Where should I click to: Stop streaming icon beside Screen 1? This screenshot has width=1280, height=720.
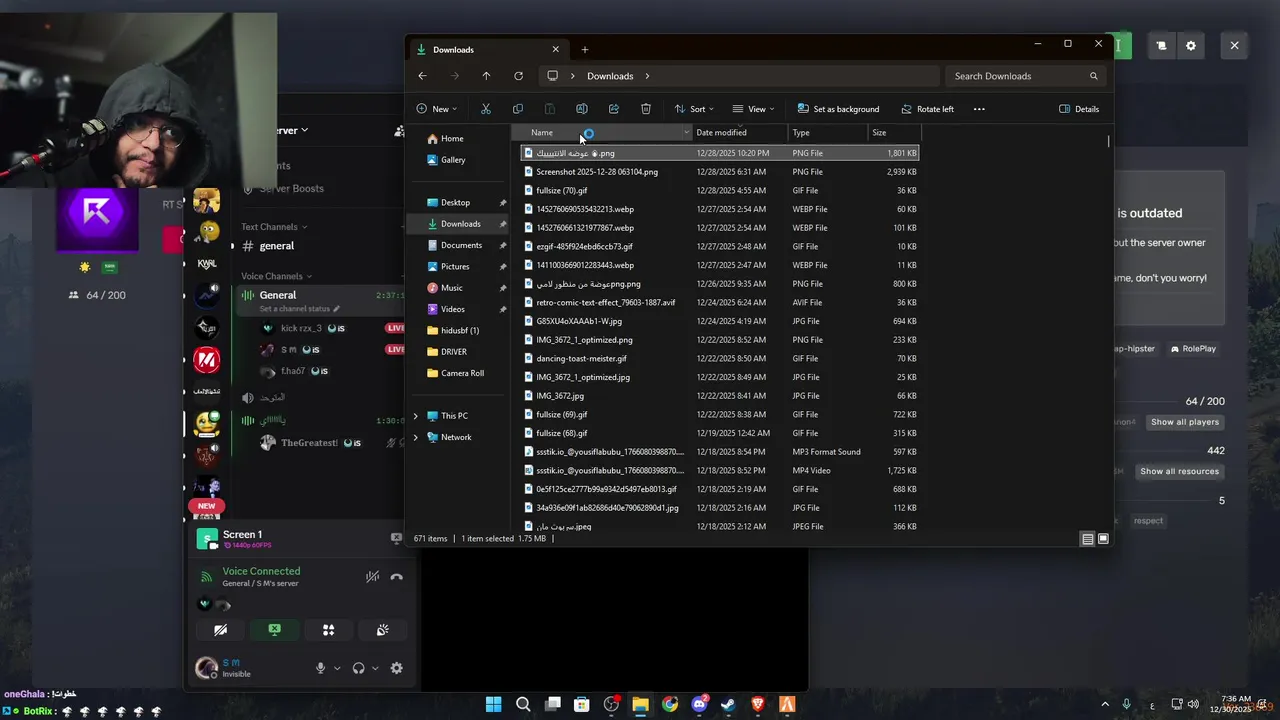[x=396, y=538]
